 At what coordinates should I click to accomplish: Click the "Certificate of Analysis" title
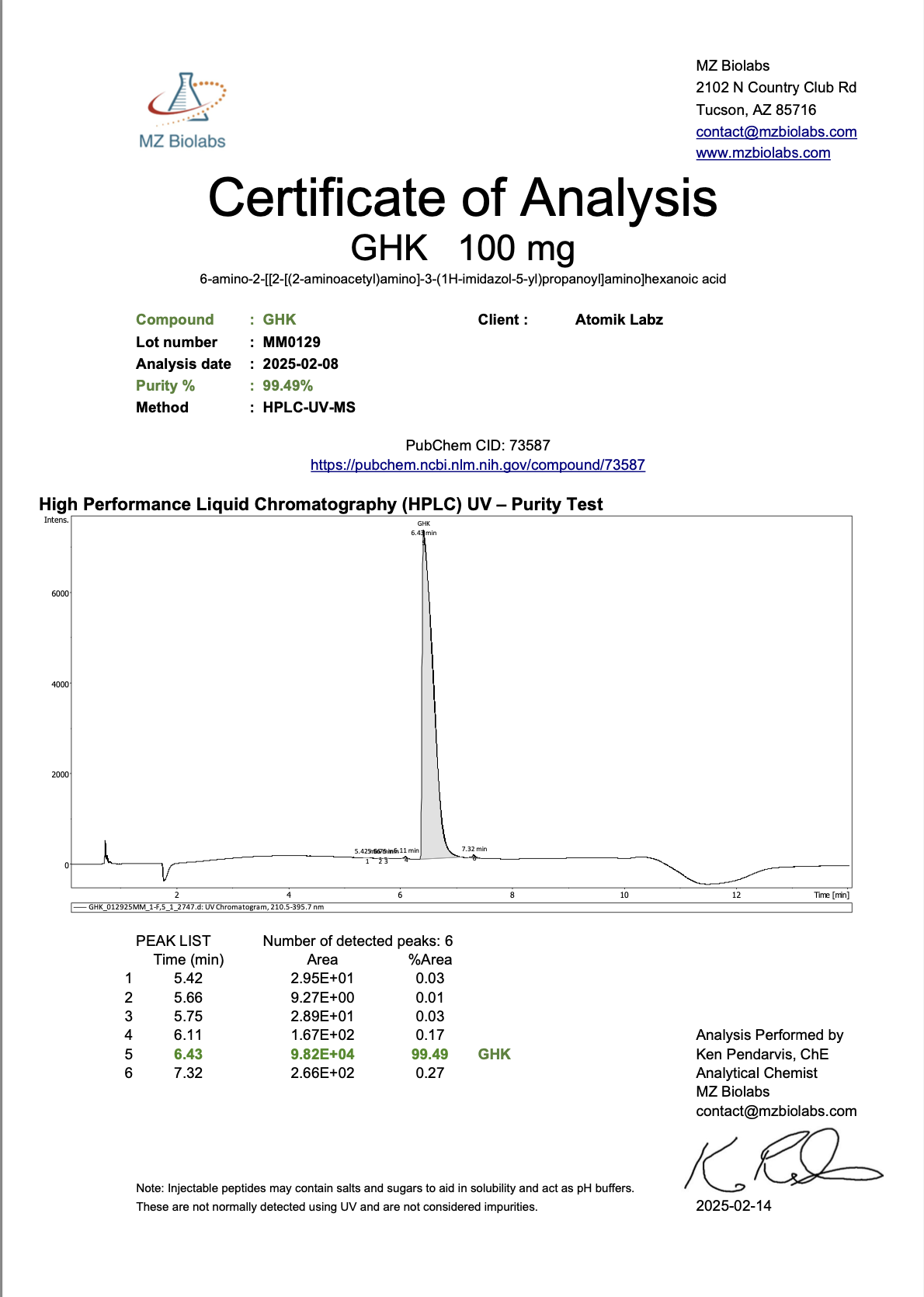(x=463, y=197)
